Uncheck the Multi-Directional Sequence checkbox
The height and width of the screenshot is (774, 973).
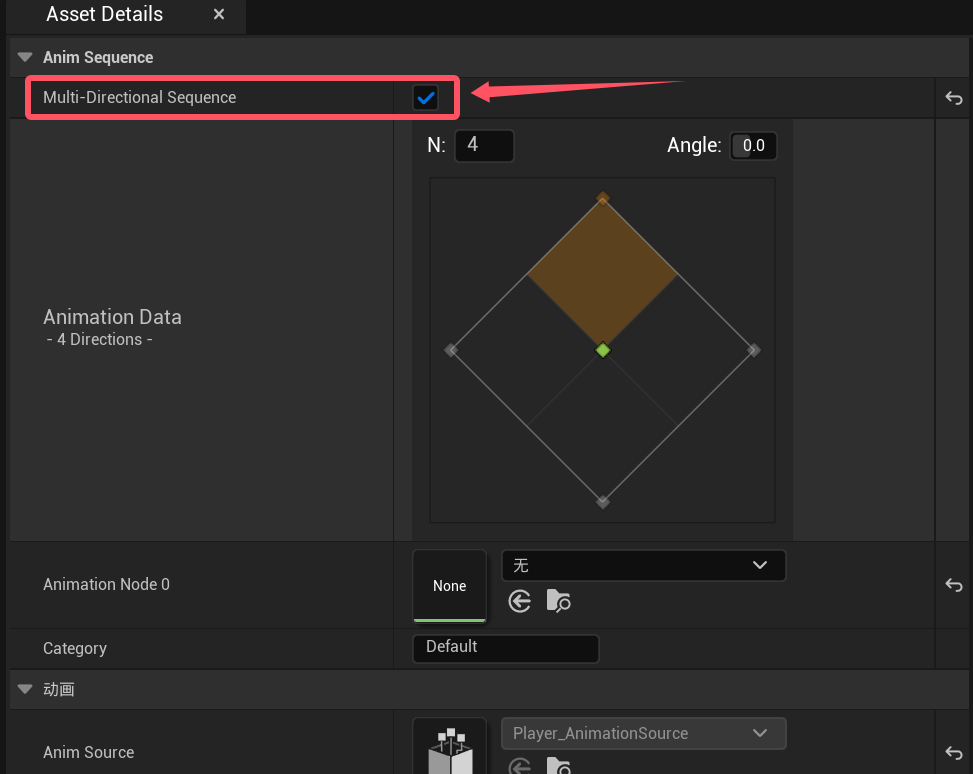tap(426, 97)
